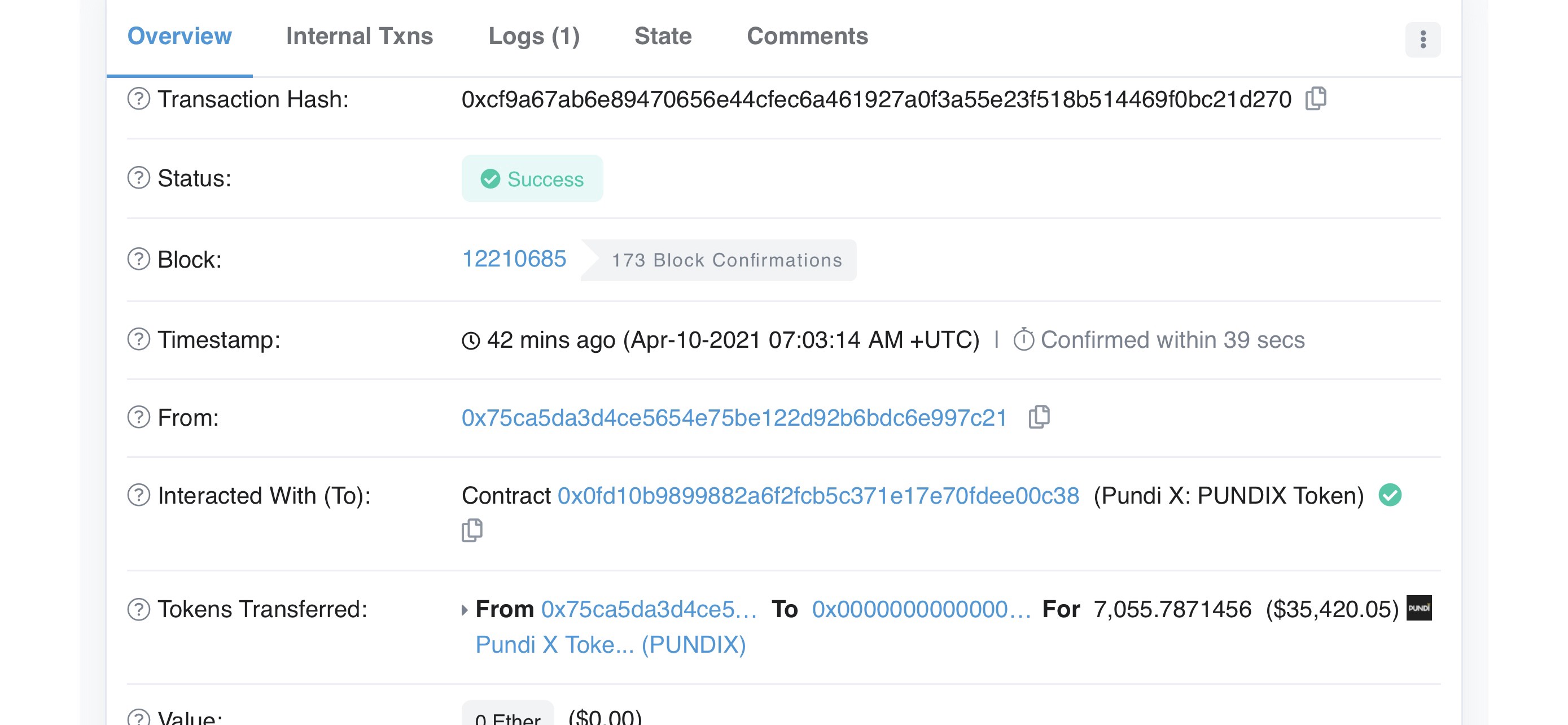Screen dimensions: 1568x725
Task: Copy the Interacted With contract address
Action: (472, 530)
